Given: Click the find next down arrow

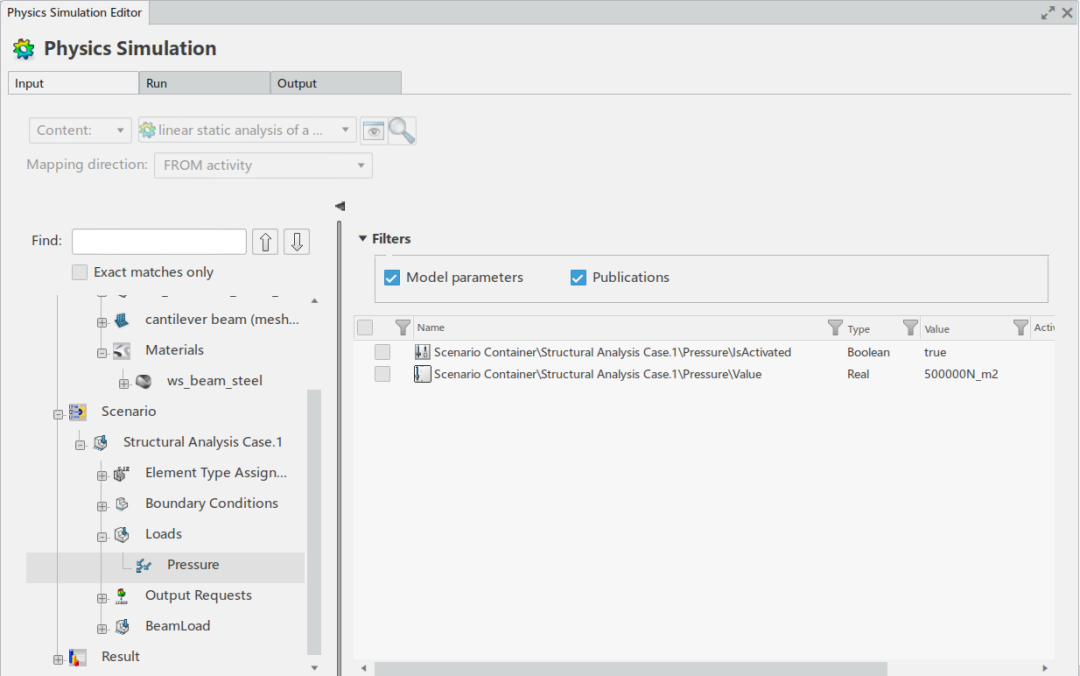Looking at the screenshot, I should point(296,242).
